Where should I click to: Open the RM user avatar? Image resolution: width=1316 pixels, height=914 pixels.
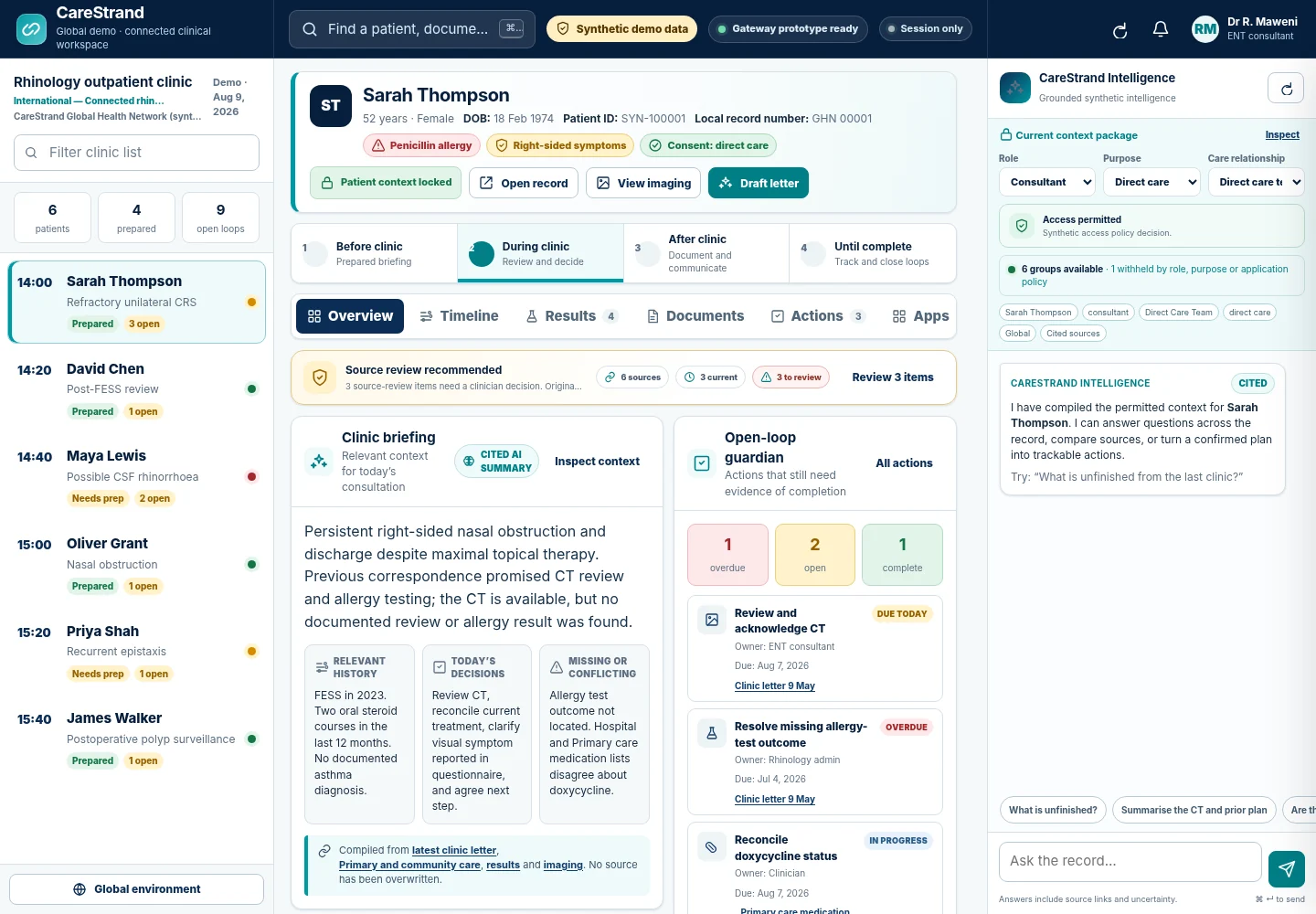pos(1205,29)
